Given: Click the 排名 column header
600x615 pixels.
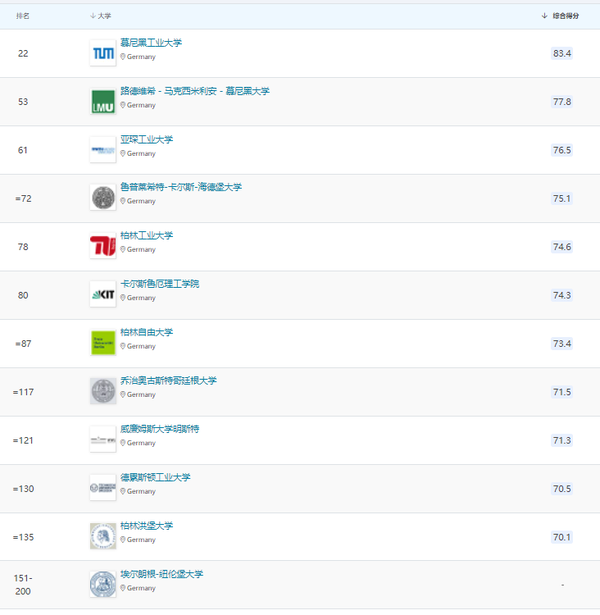Looking at the screenshot, I should click(24, 16).
